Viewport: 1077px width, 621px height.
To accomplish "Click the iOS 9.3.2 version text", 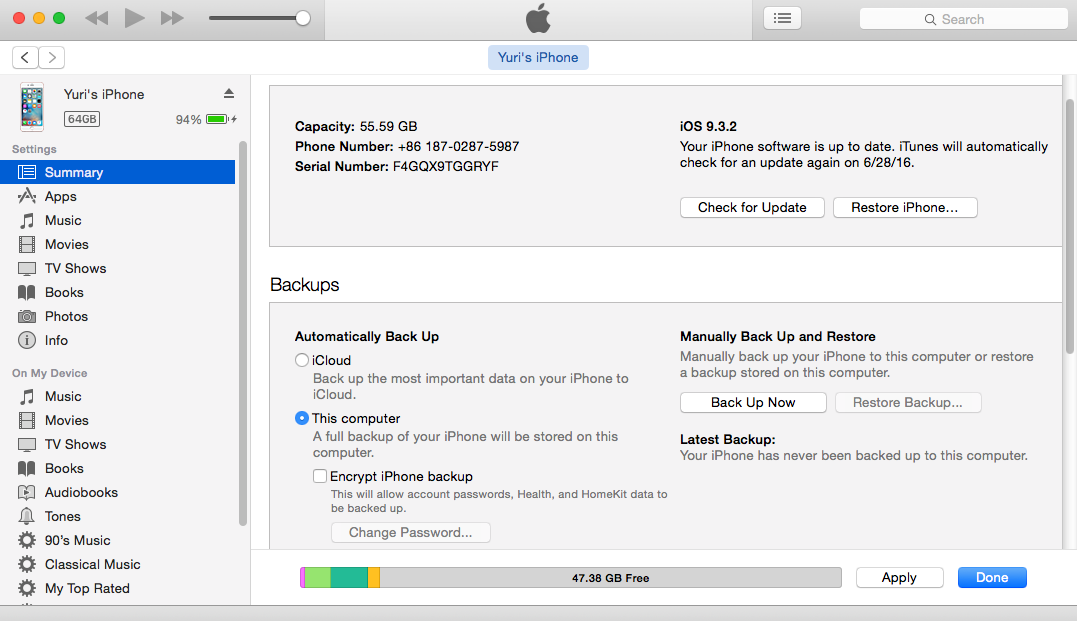I will (708, 126).
